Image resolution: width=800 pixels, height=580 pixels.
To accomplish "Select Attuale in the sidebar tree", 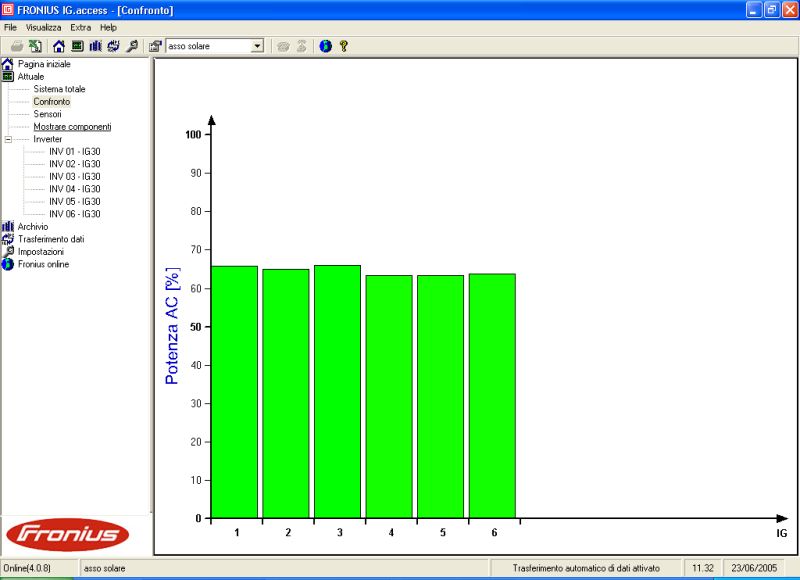I will point(31,77).
